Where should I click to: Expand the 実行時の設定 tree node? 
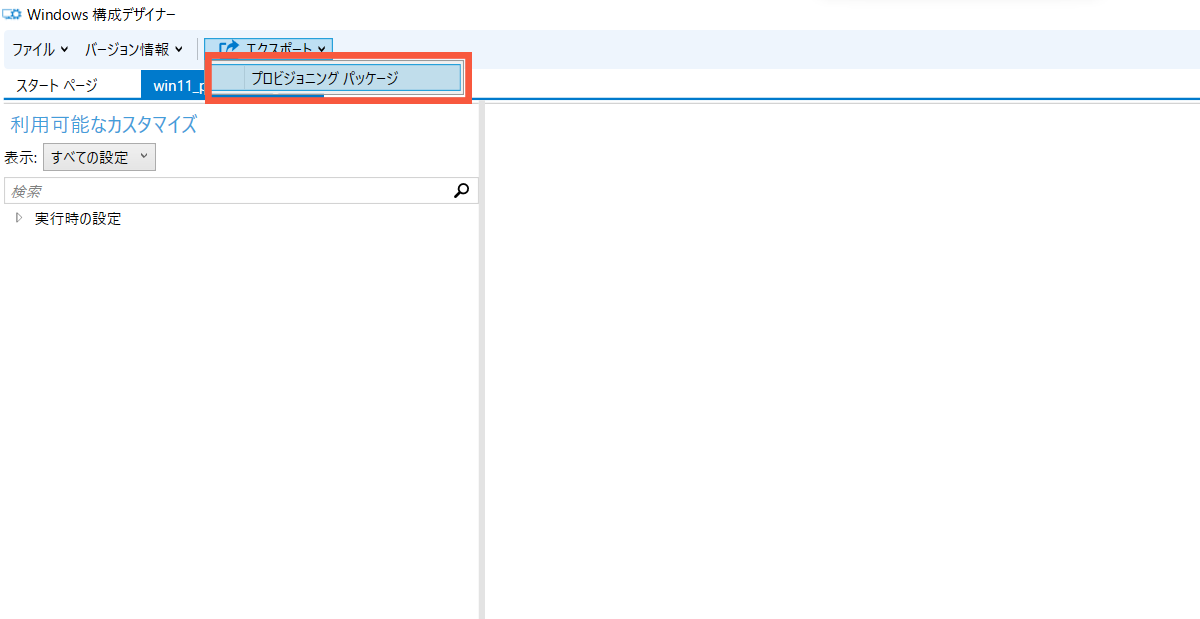(x=17, y=218)
